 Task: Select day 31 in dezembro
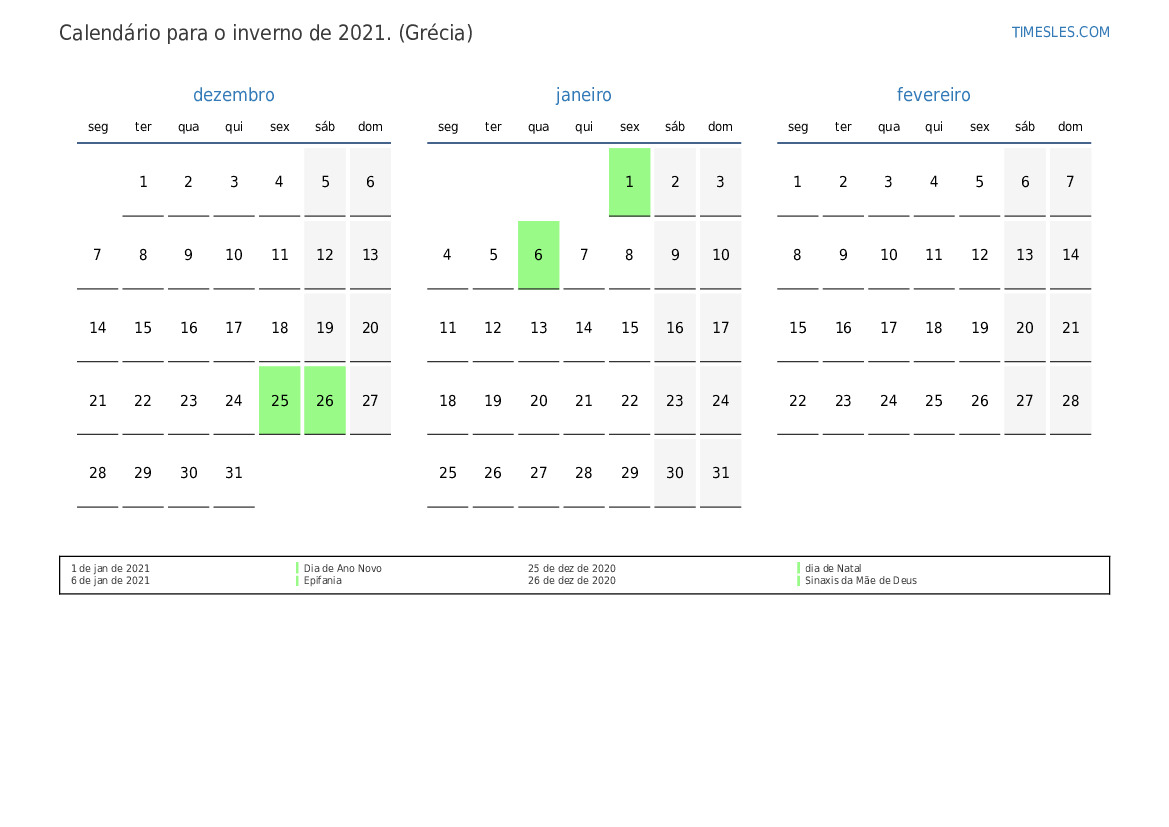[234, 473]
